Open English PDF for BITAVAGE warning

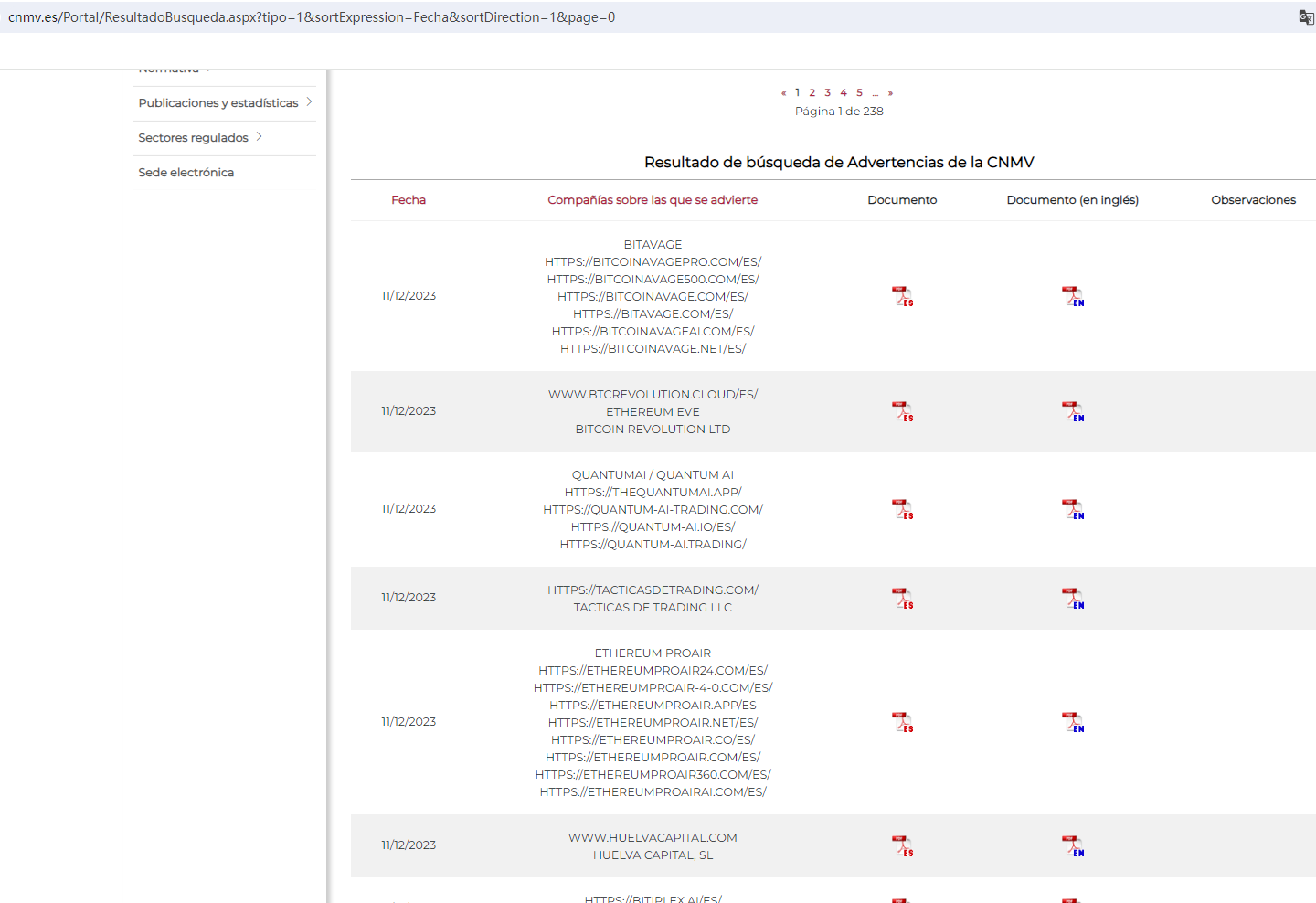tap(1072, 296)
